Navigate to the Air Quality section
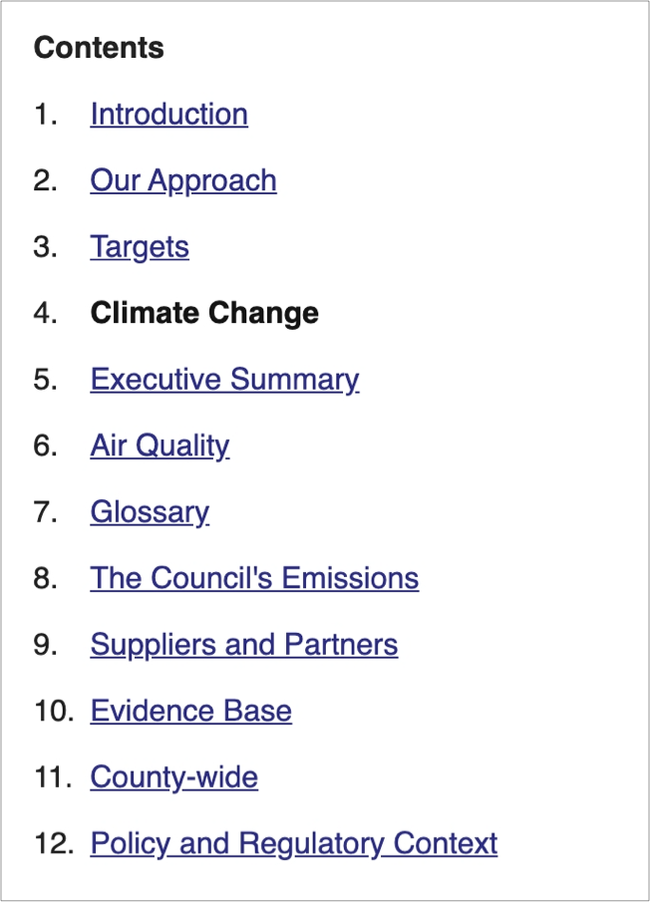The height and width of the screenshot is (902, 650). click(x=160, y=446)
